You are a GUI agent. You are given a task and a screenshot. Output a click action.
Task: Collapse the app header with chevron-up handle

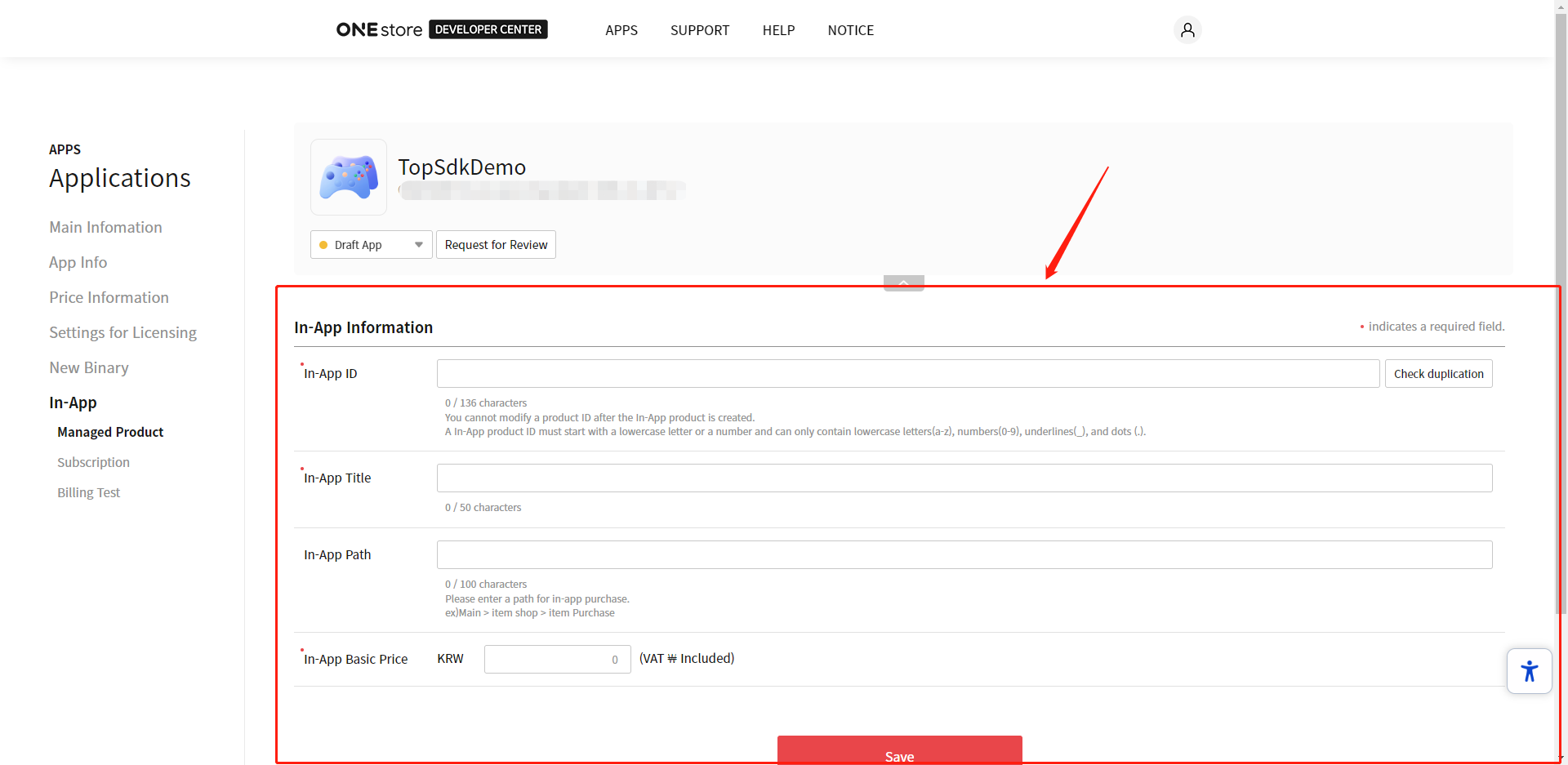pos(903,282)
